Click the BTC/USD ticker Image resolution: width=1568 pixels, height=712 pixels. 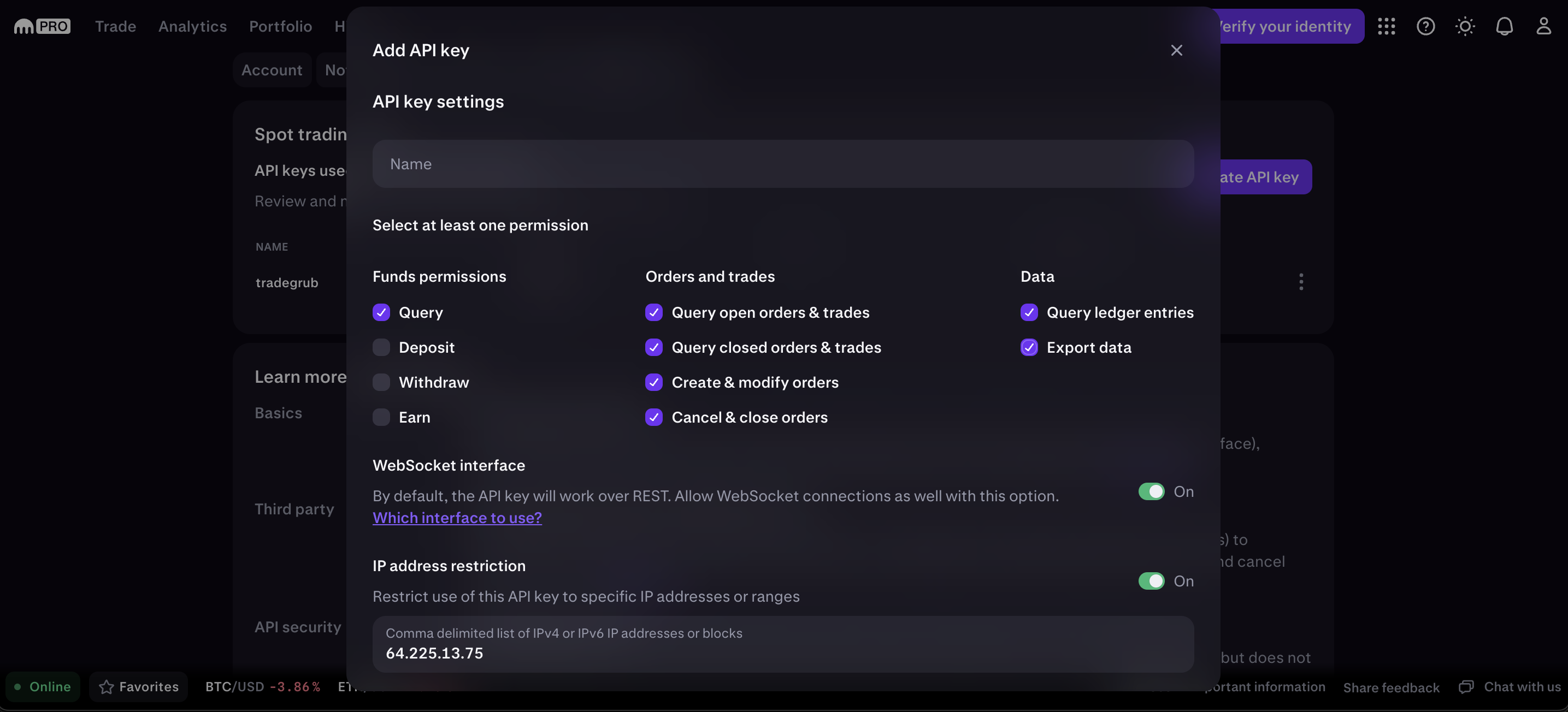click(x=263, y=686)
